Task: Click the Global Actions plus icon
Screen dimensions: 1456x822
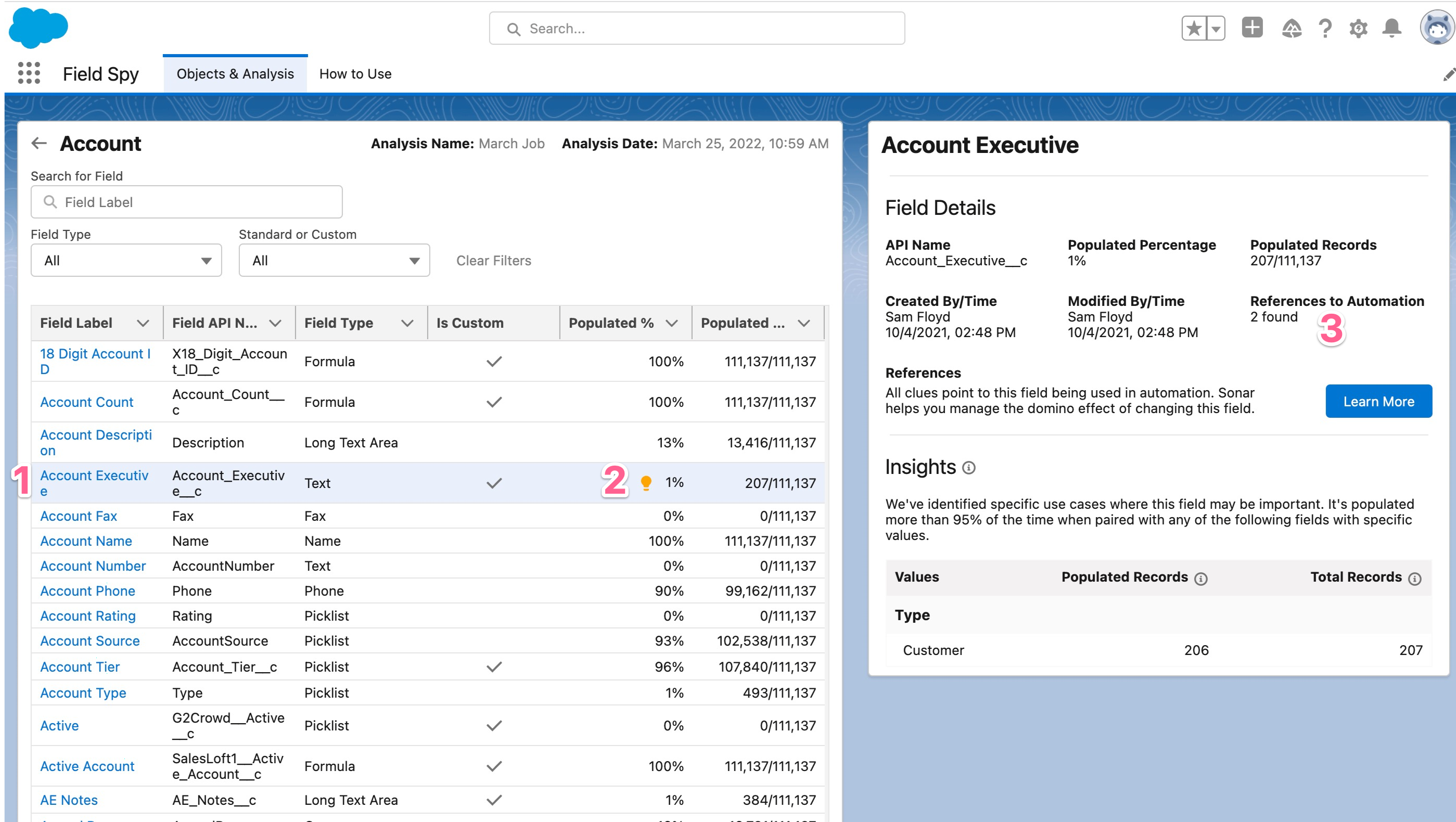Action: (1253, 28)
